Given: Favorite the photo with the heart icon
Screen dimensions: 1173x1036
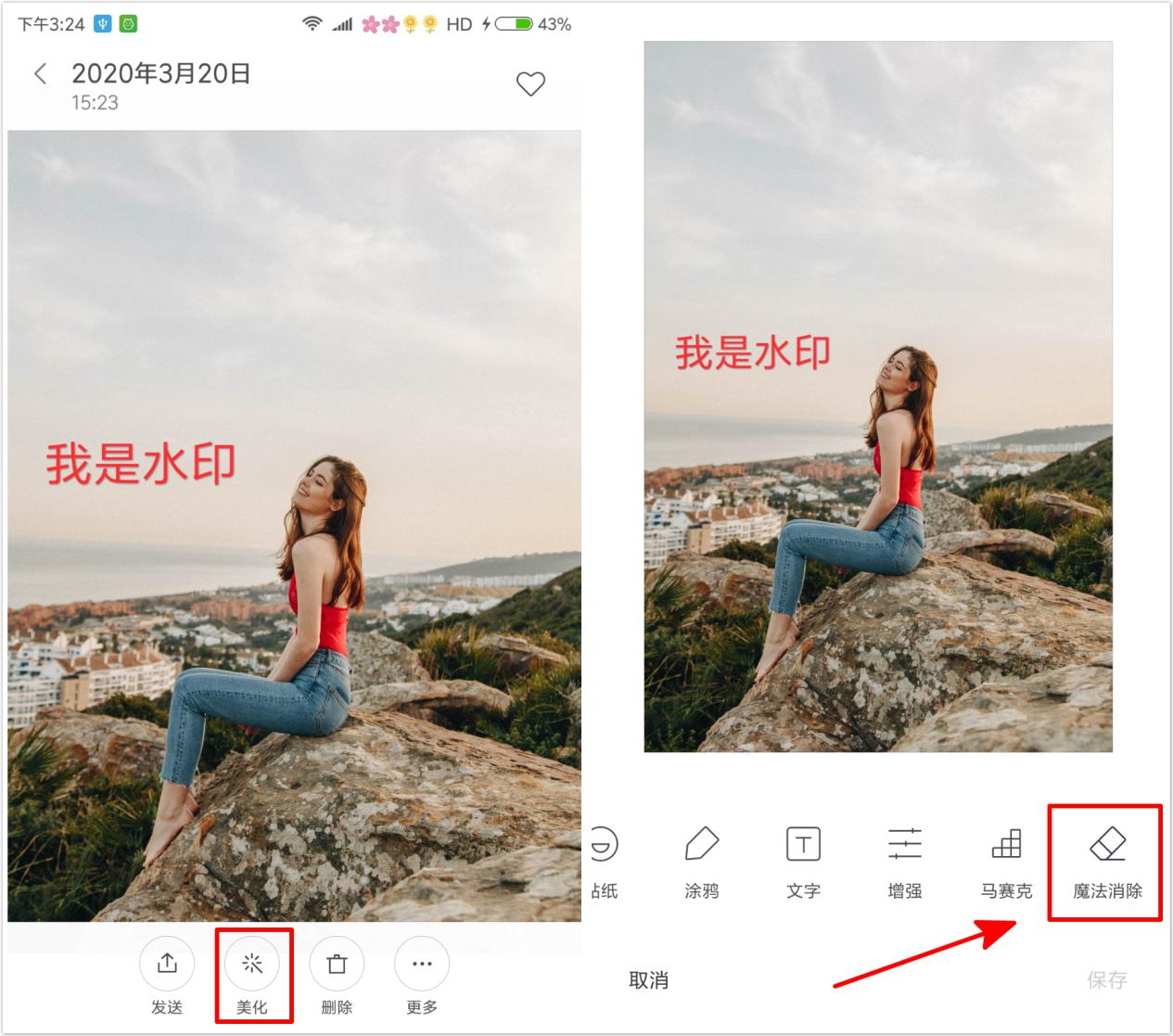Looking at the screenshot, I should coord(530,83).
